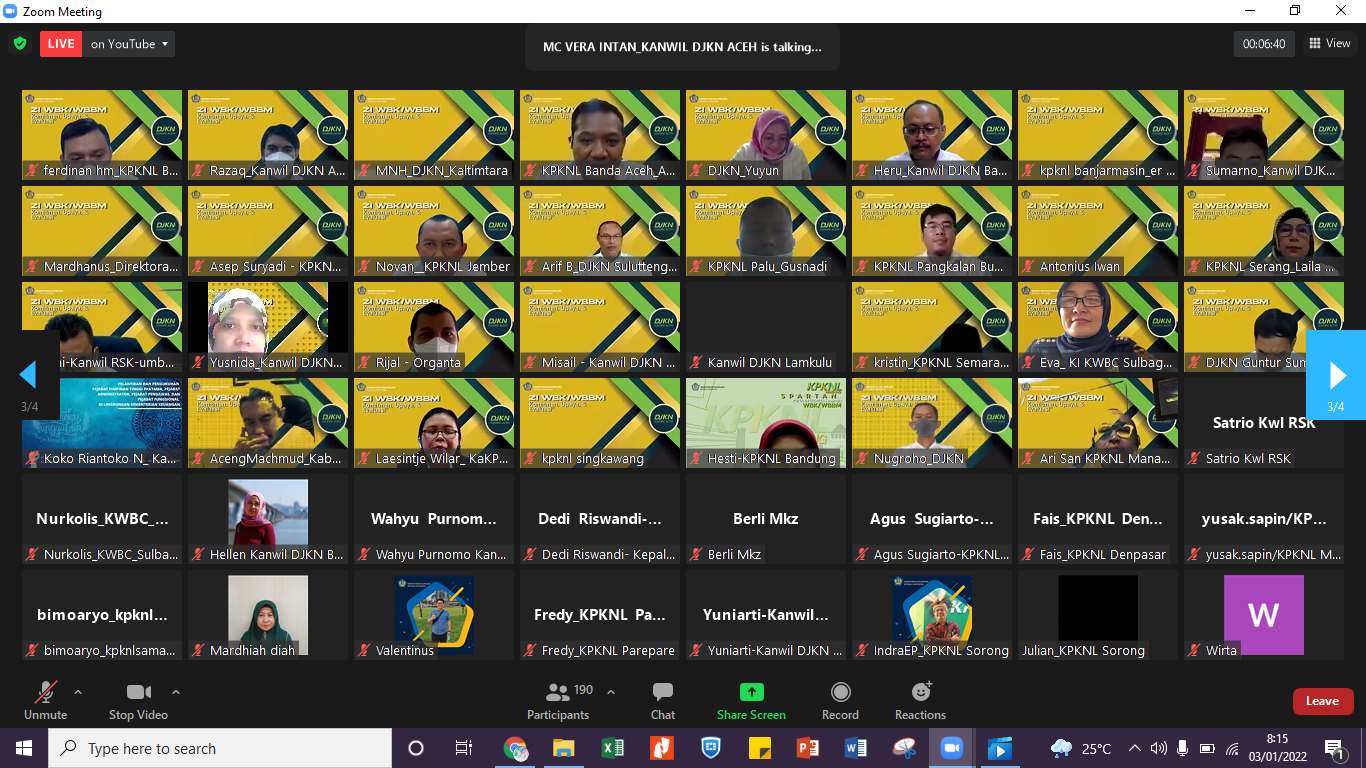
Task: Open the Participants panel
Action: tap(558, 701)
